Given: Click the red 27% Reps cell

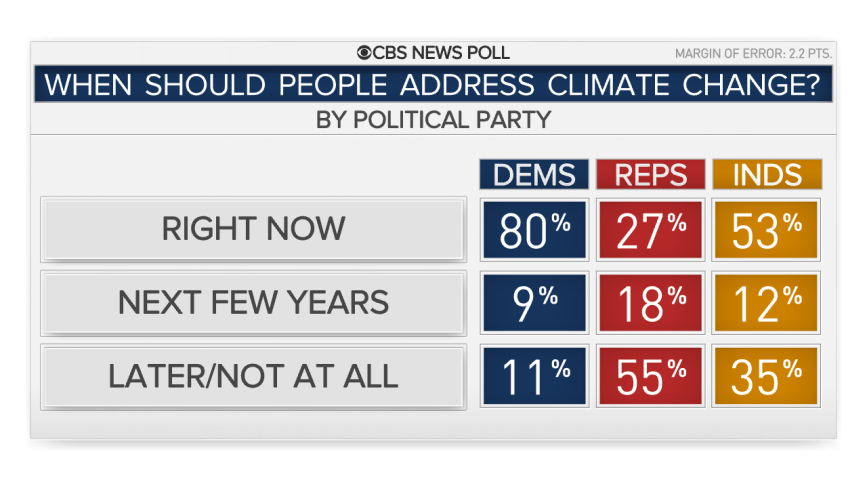Looking at the screenshot, I should 651,230.
